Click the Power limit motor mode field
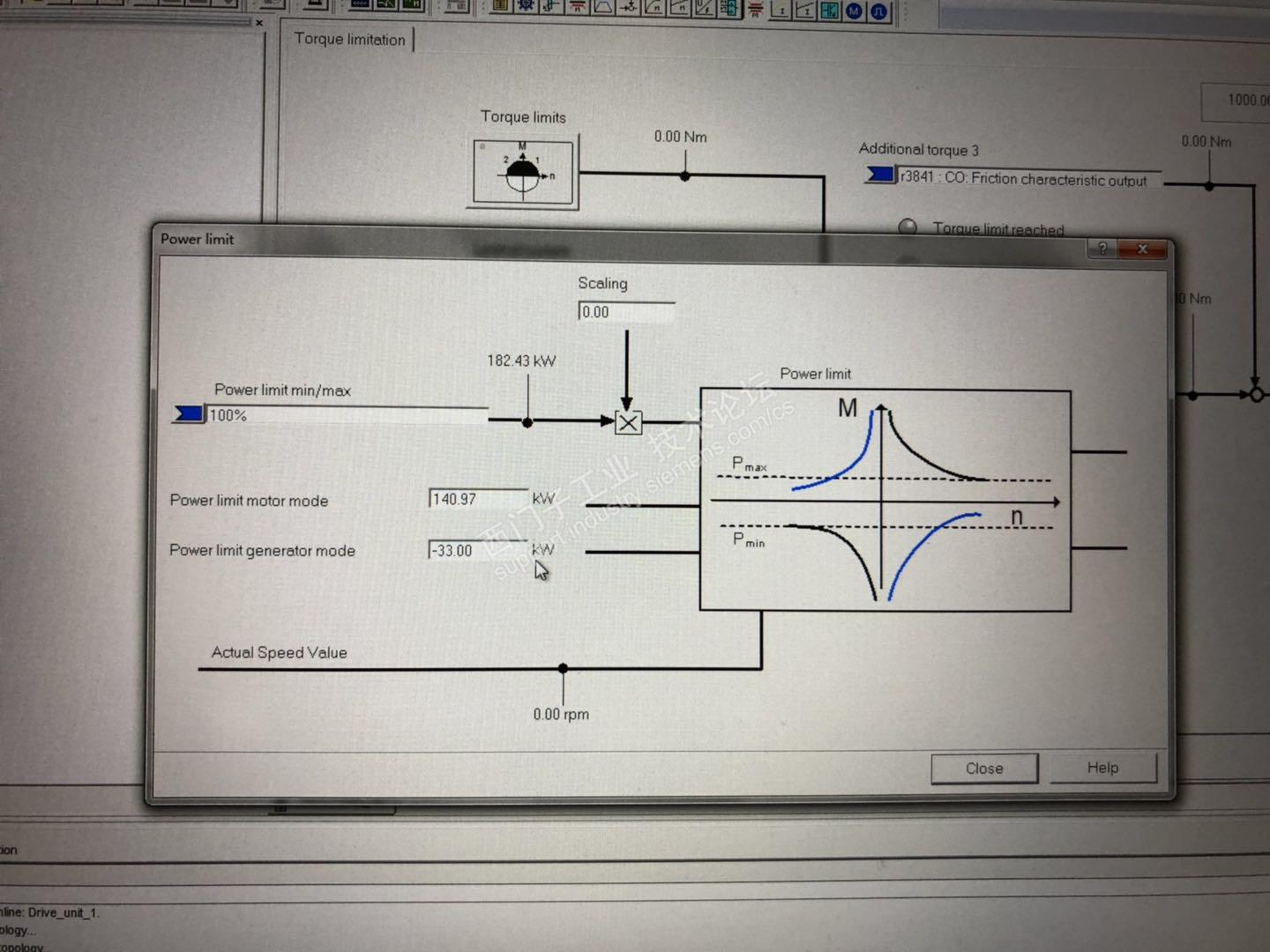 coord(478,499)
